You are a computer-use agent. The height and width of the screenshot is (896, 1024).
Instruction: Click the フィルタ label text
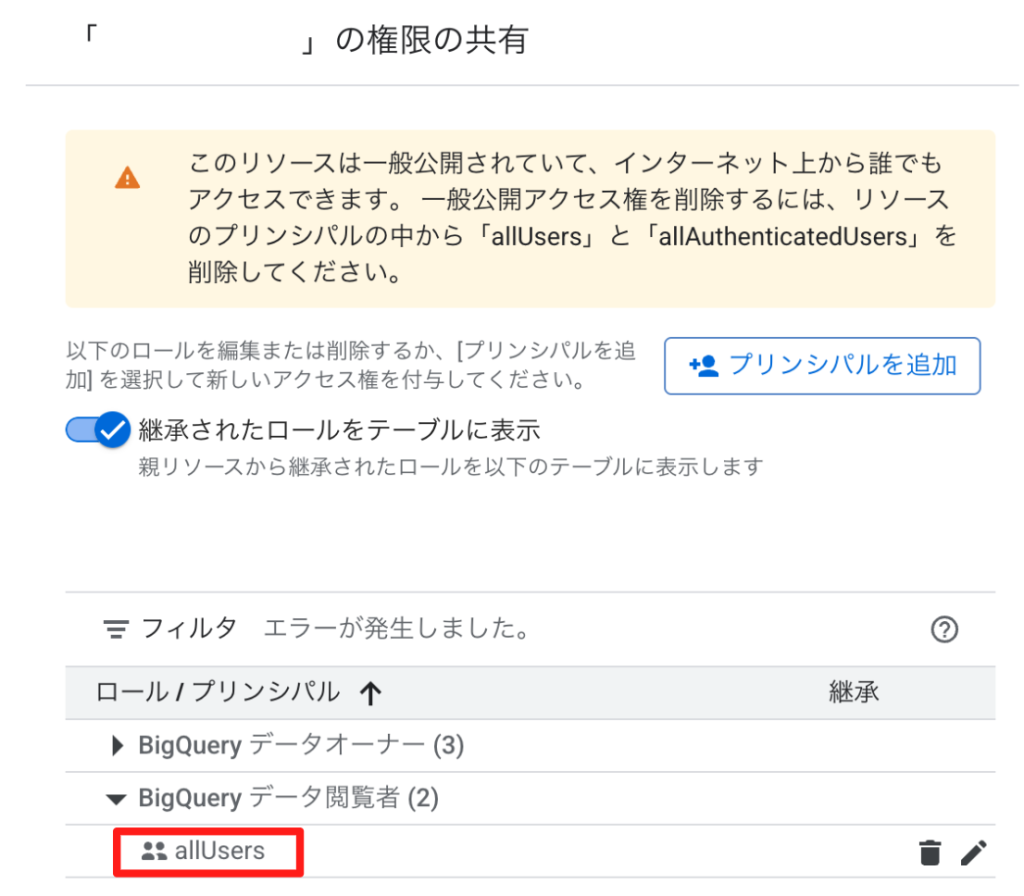189,629
